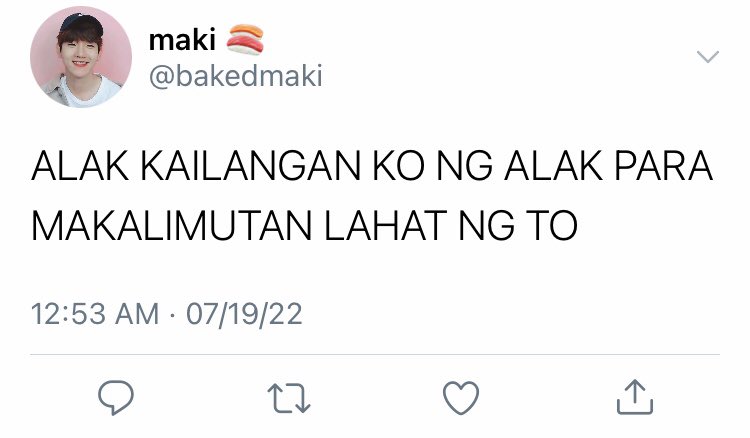This screenshot has width=750, height=438.
Task: Click the 12:53 AM time stamp
Action: (x=95, y=314)
